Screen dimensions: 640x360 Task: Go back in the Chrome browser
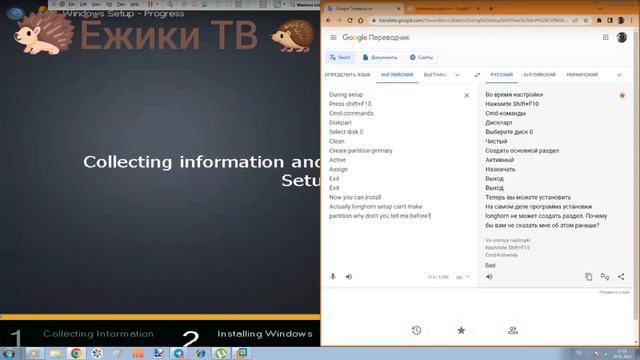(x=329, y=20)
